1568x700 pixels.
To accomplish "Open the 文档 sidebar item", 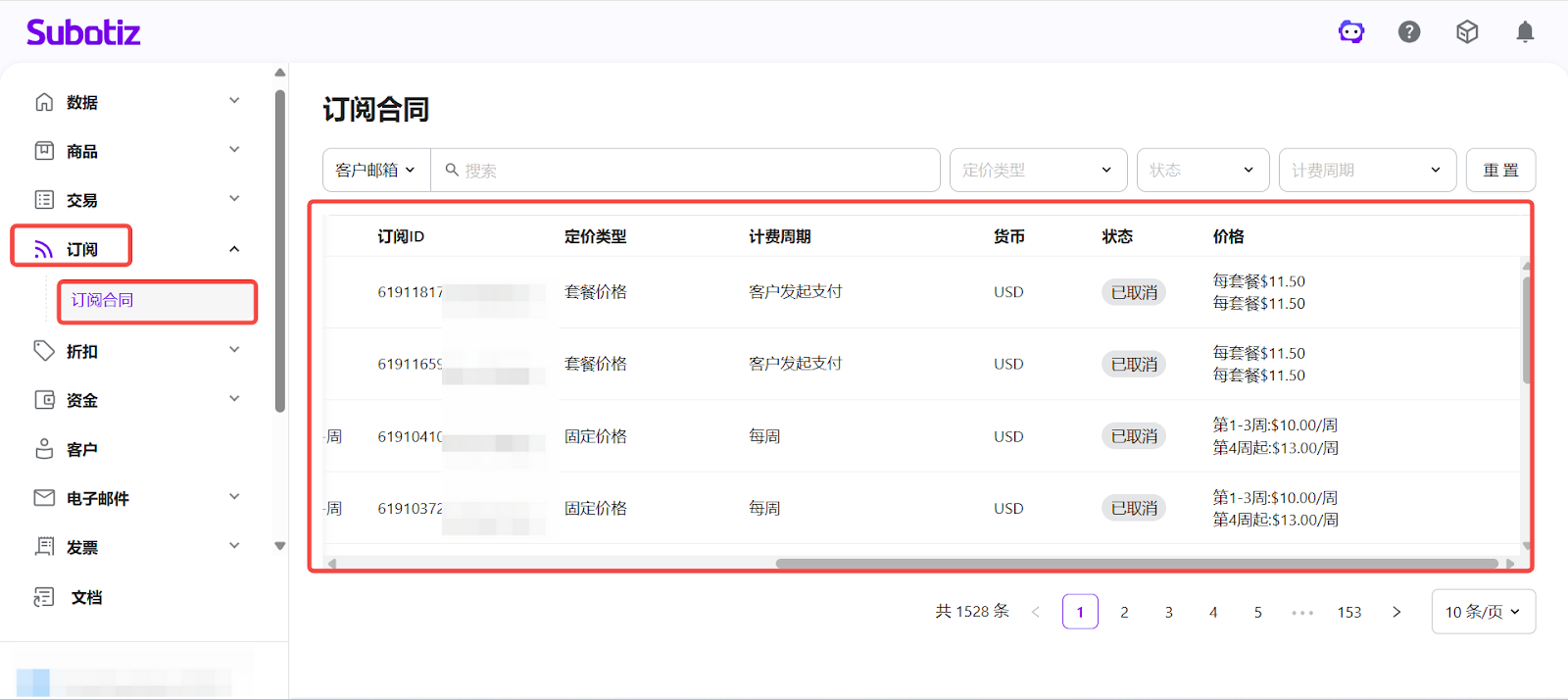I will [x=86, y=597].
